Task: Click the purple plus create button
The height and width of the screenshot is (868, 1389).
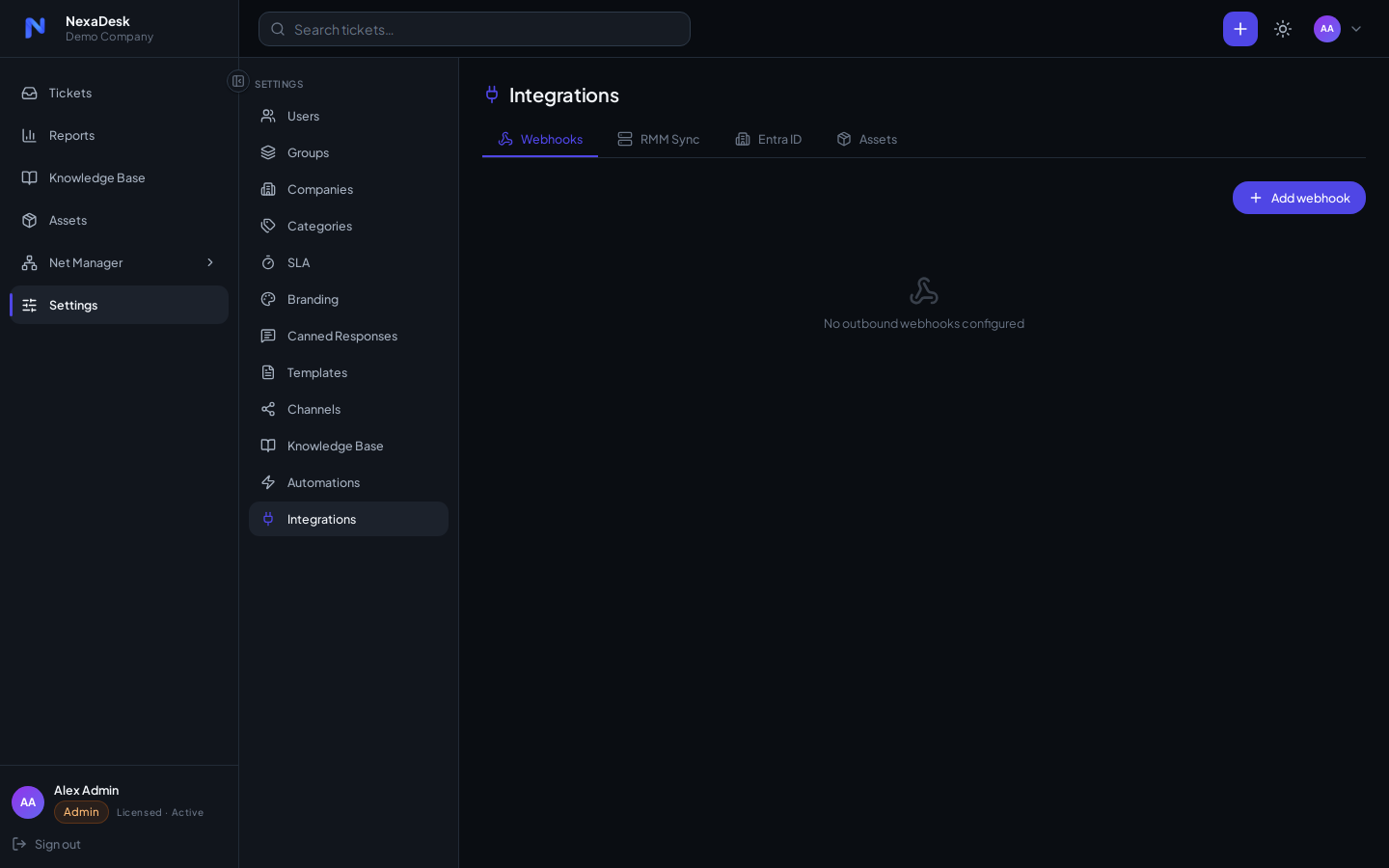Action: point(1240,29)
